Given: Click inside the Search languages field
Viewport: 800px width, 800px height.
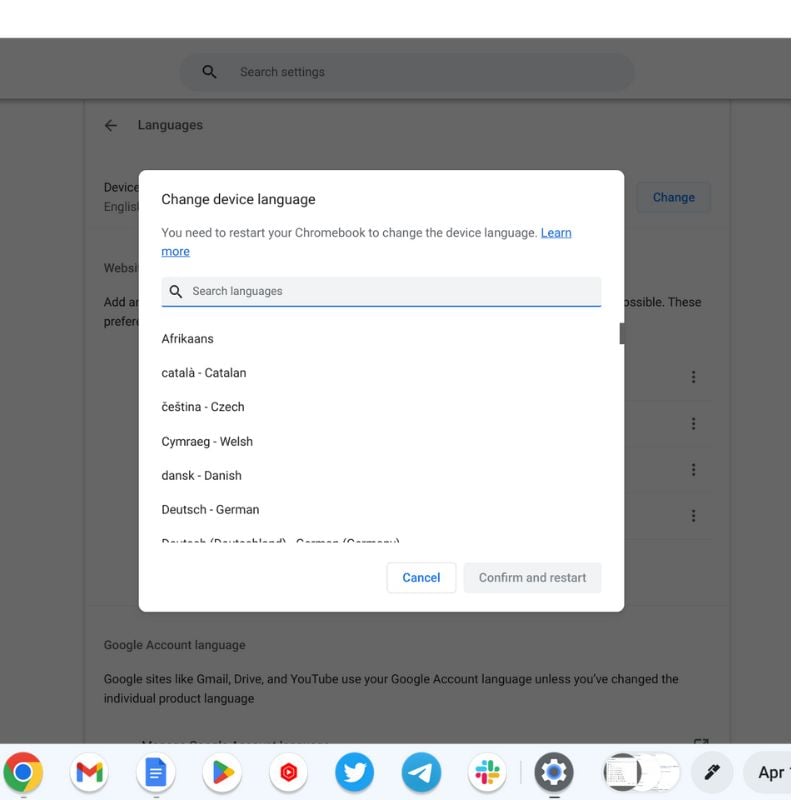Looking at the screenshot, I should (380, 291).
